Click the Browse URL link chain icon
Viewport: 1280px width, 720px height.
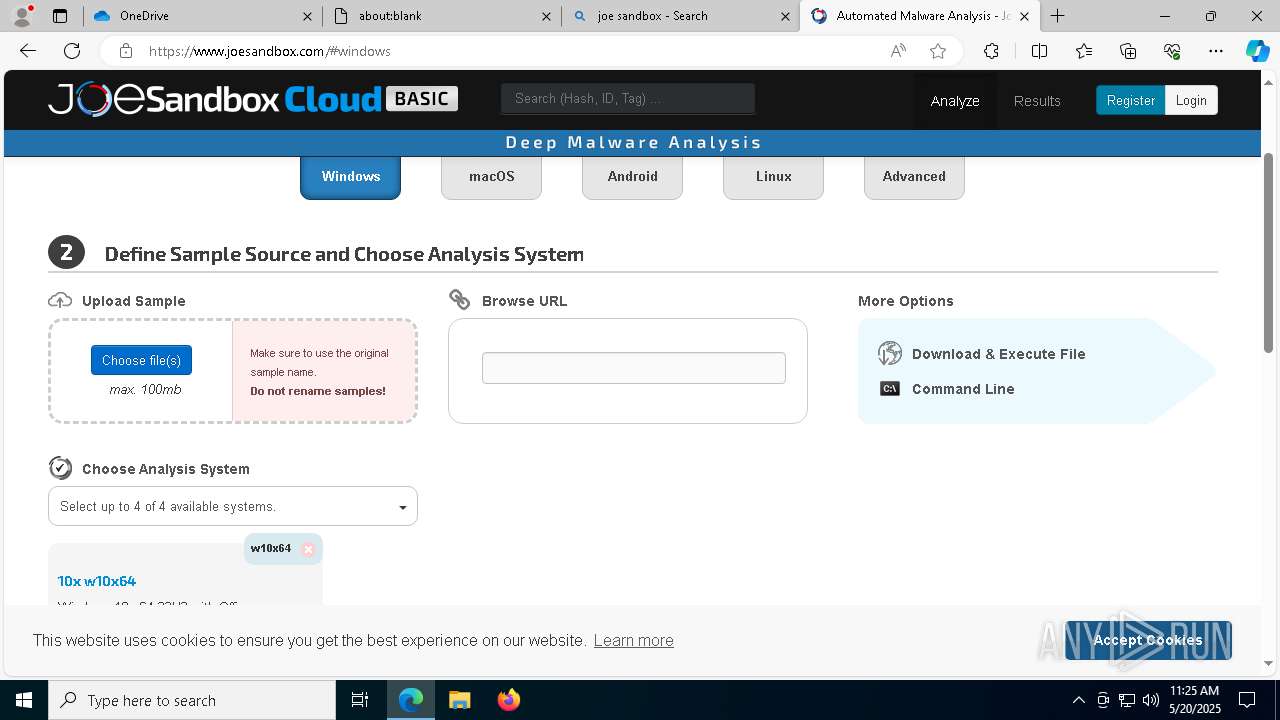coord(460,299)
